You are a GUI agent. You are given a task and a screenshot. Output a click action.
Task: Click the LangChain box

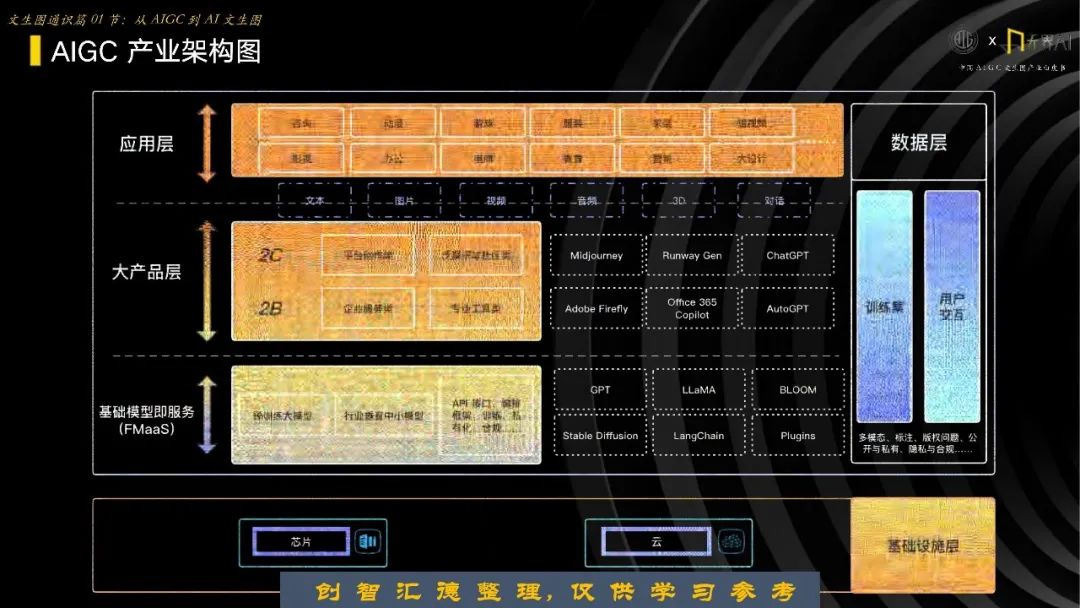[x=698, y=435]
